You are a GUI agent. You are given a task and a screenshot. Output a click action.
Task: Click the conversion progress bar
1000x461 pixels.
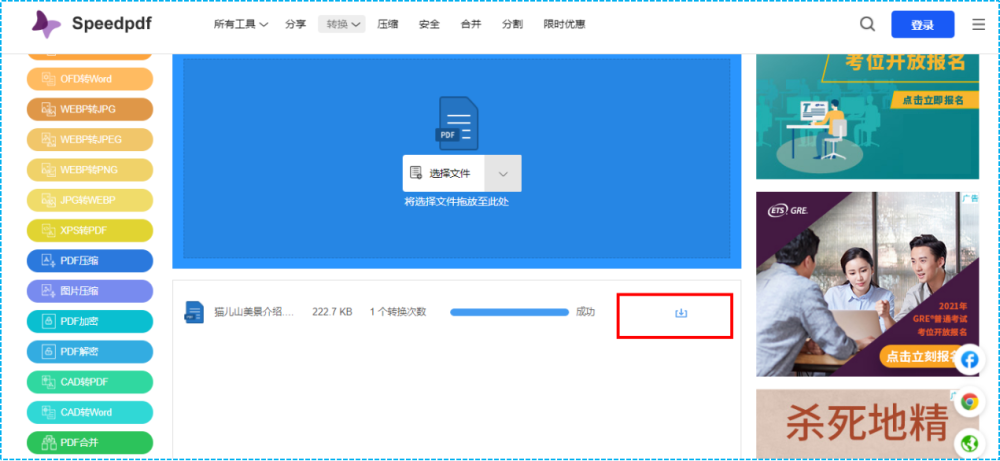pyautogui.click(x=509, y=312)
